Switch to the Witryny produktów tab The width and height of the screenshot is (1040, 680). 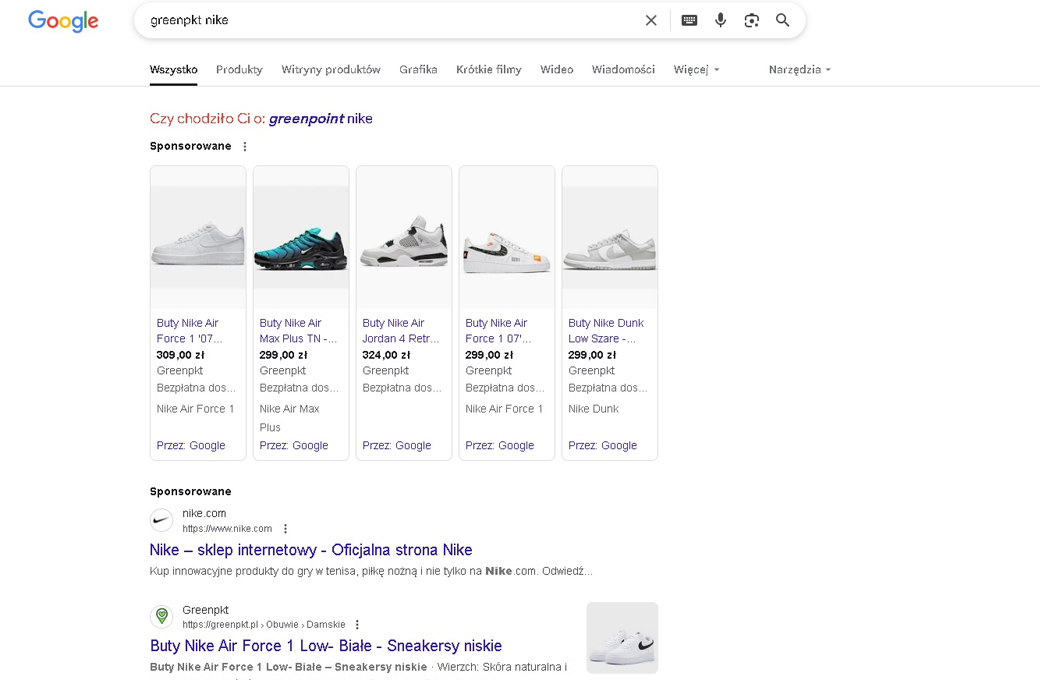331,70
